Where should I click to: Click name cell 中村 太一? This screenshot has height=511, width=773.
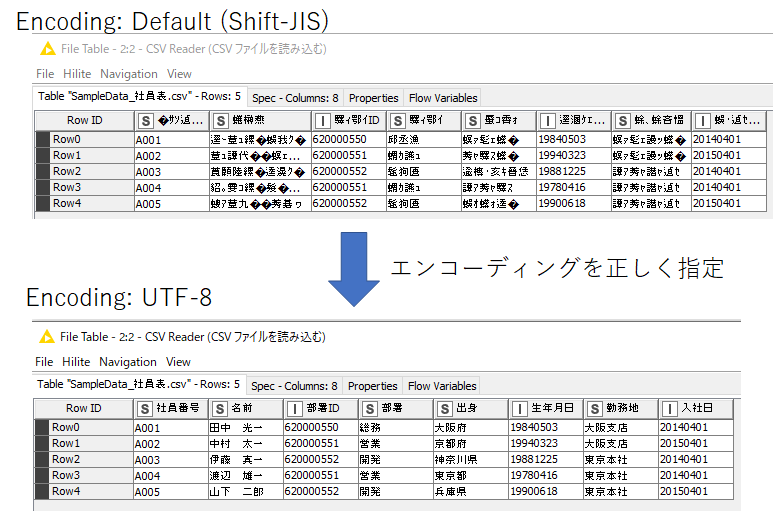tap(246, 443)
